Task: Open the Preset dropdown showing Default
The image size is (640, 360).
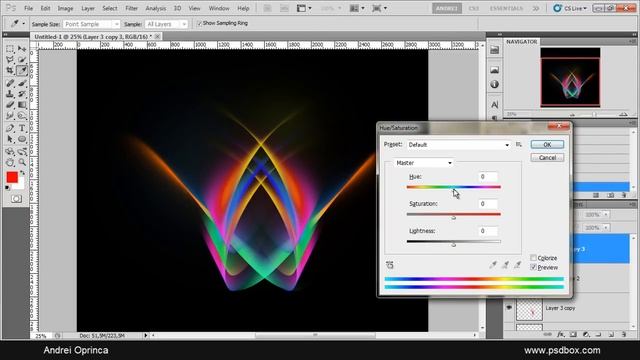Action: click(459, 144)
